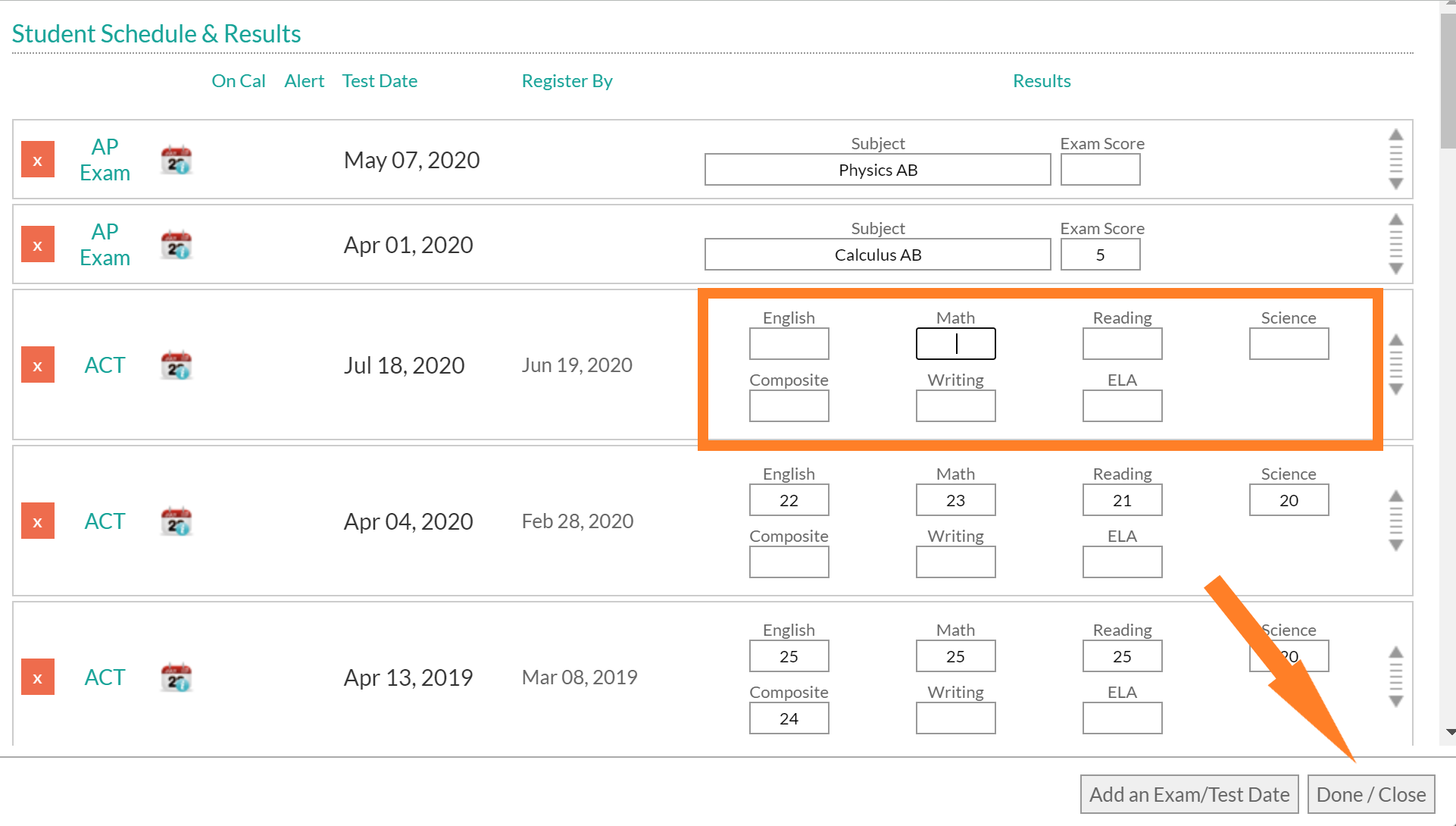Click English score field for Jul 18, 2020 ACT
The image size is (1456, 826).
click(x=789, y=344)
